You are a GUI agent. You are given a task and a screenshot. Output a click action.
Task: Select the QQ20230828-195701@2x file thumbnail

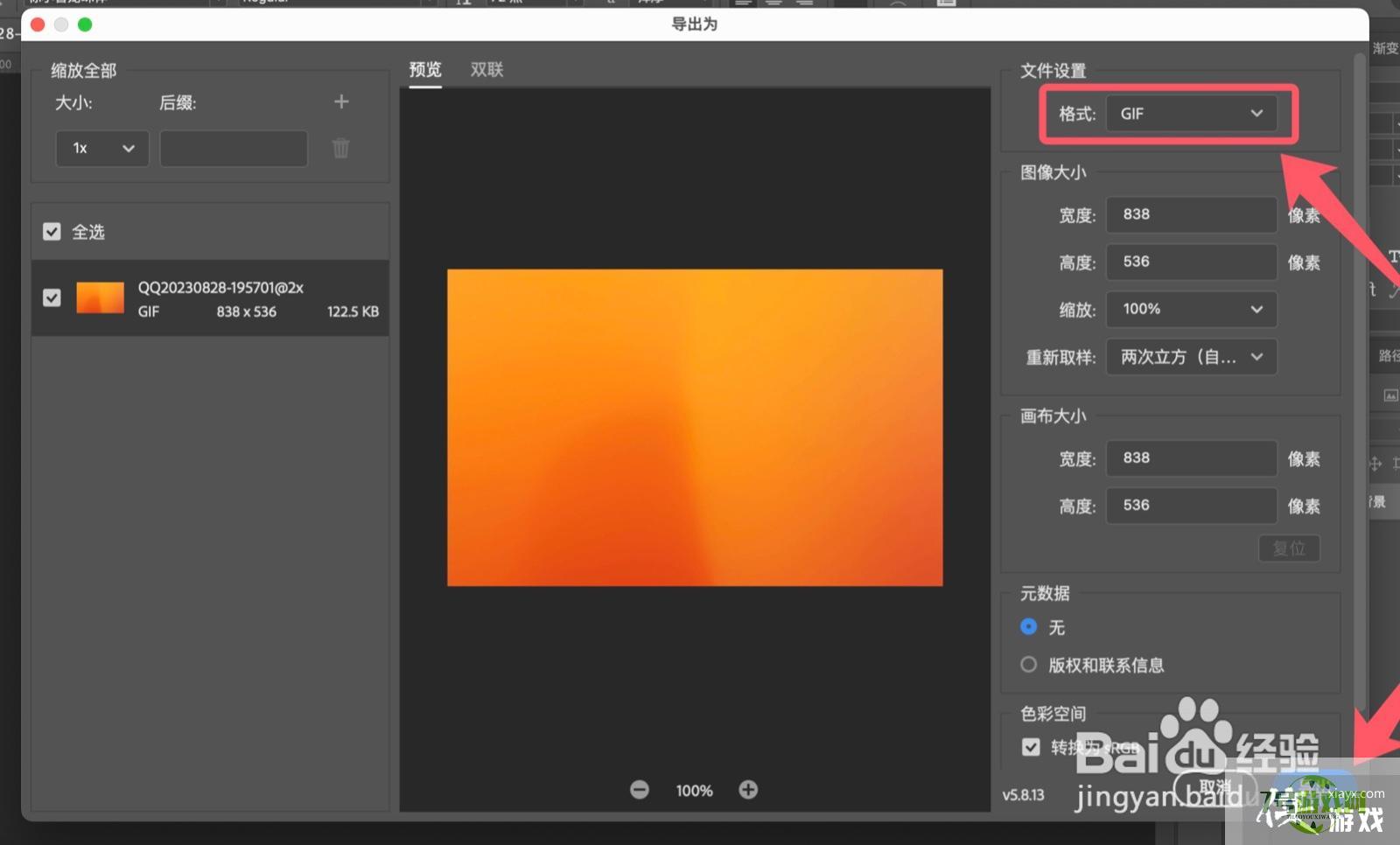[x=100, y=297]
